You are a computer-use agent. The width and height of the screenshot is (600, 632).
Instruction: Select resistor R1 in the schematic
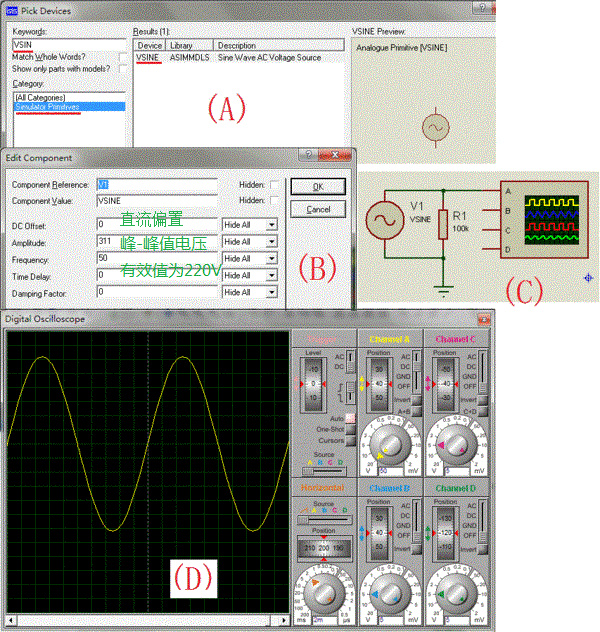(x=443, y=224)
